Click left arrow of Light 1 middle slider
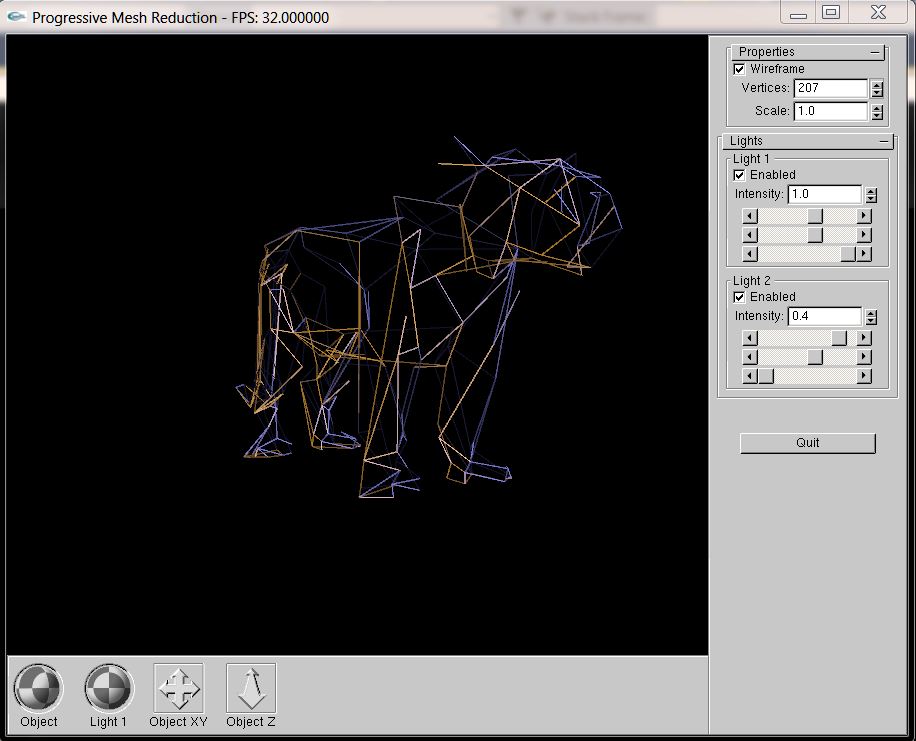 coord(750,235)
